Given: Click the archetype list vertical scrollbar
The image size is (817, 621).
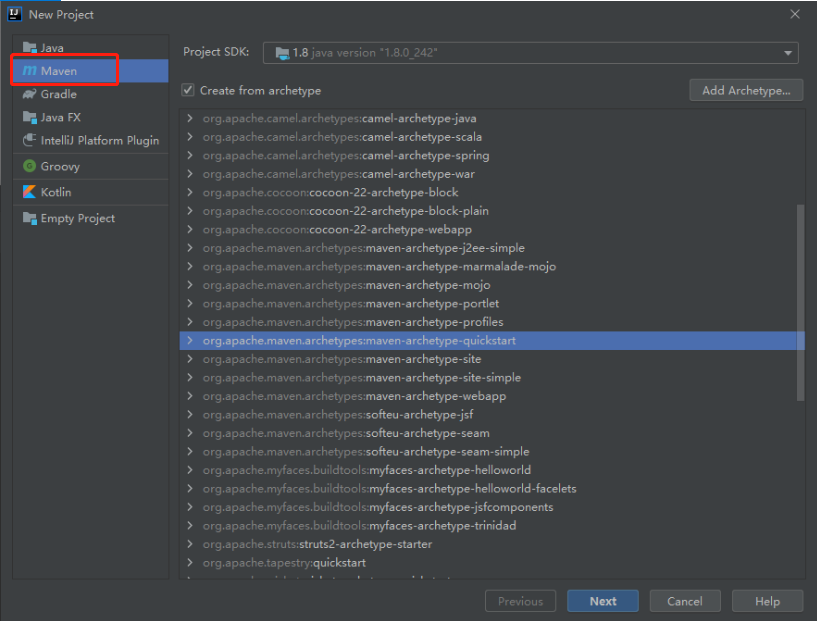Looking at the screenshot, I should pos(799,300).
